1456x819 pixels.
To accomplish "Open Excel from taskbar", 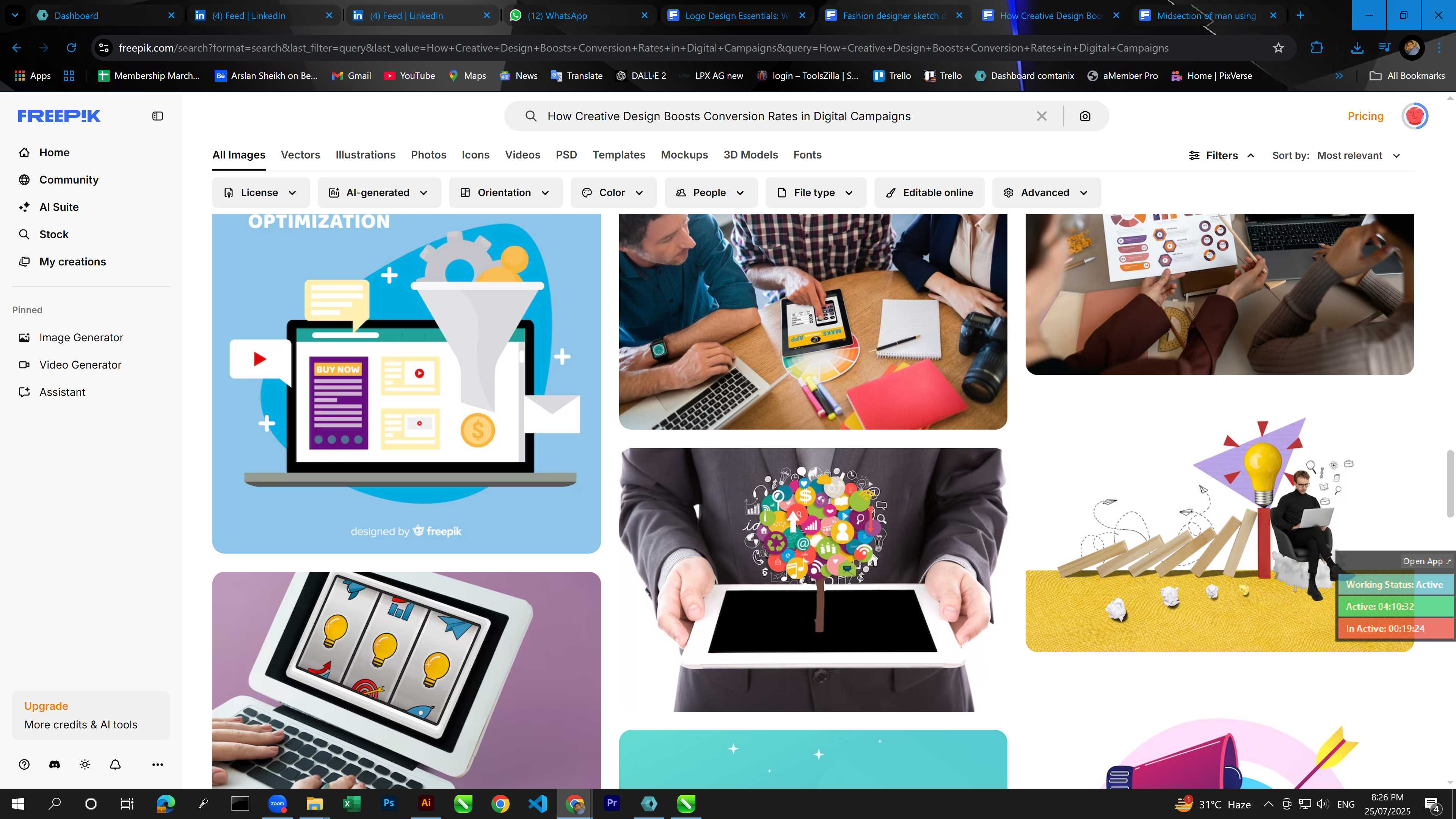I will (x=351, y=803).
